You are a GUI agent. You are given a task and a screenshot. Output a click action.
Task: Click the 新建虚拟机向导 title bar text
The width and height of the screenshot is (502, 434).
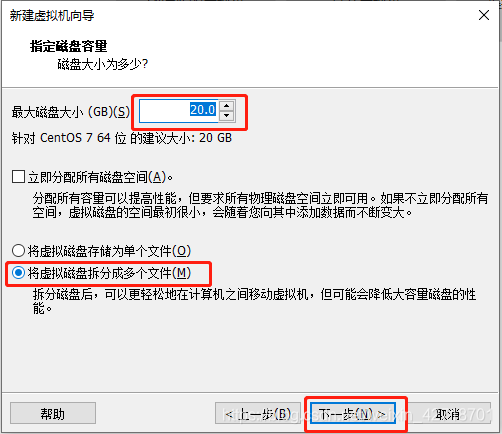point(52,16)
